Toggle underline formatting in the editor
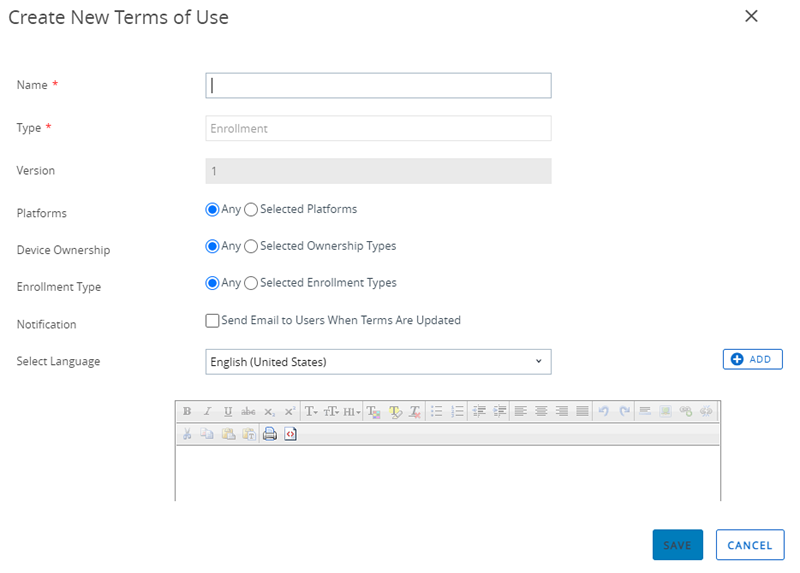 coord(228,411)
